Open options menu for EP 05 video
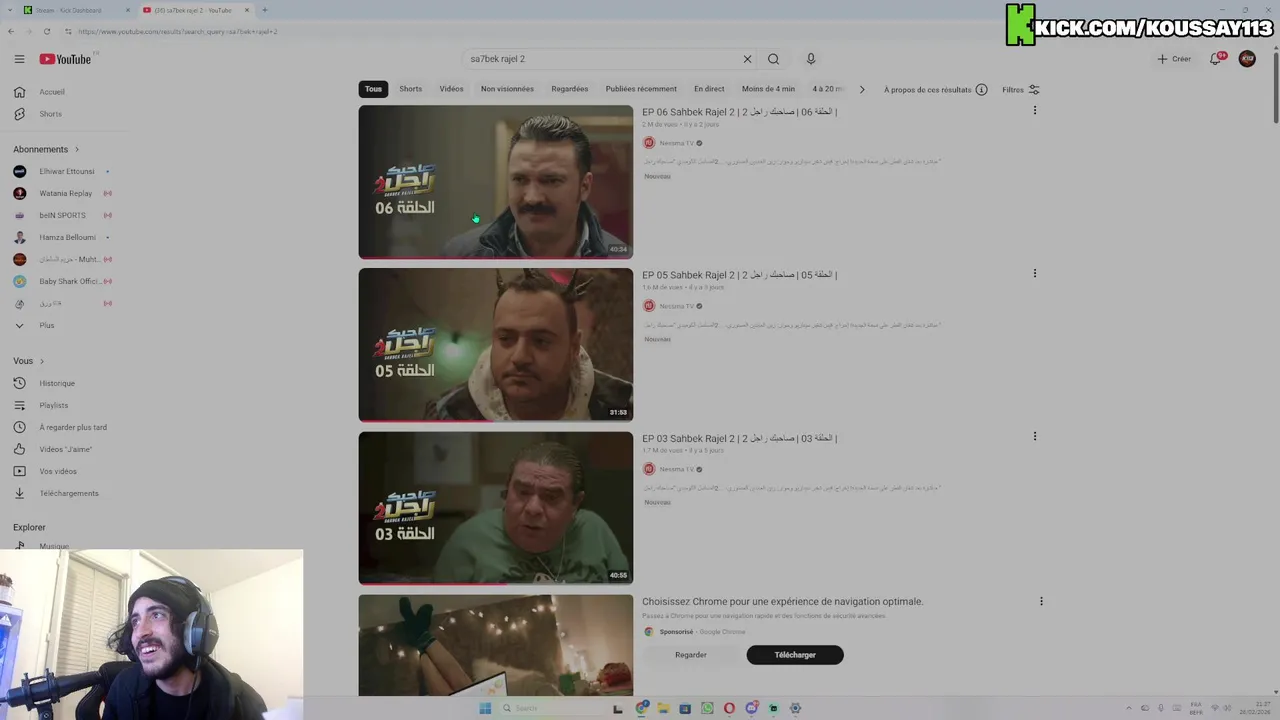Screen dimensions: 1280x720 1035,273
